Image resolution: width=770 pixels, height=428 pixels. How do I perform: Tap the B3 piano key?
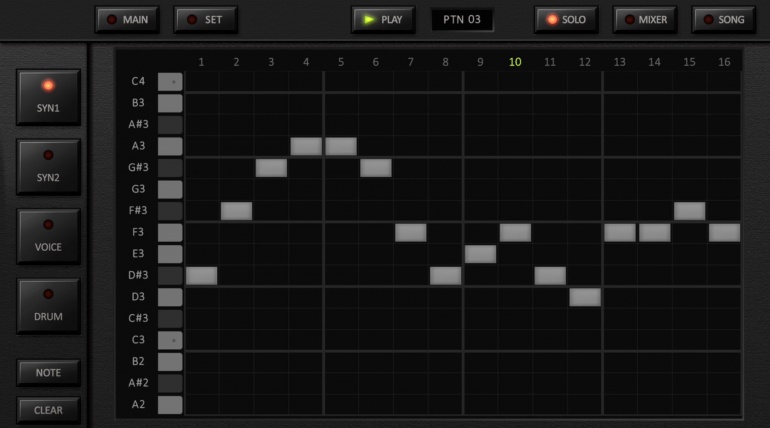[170, 103]
